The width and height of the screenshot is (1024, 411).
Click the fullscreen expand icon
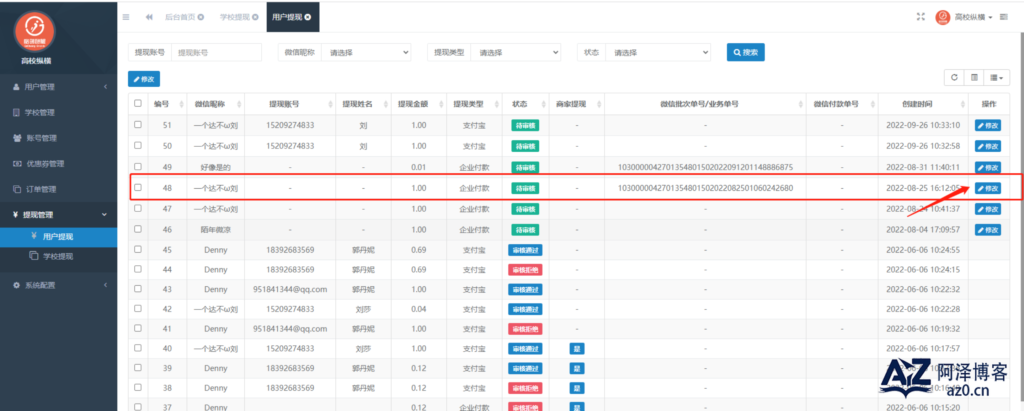point(921,17)
